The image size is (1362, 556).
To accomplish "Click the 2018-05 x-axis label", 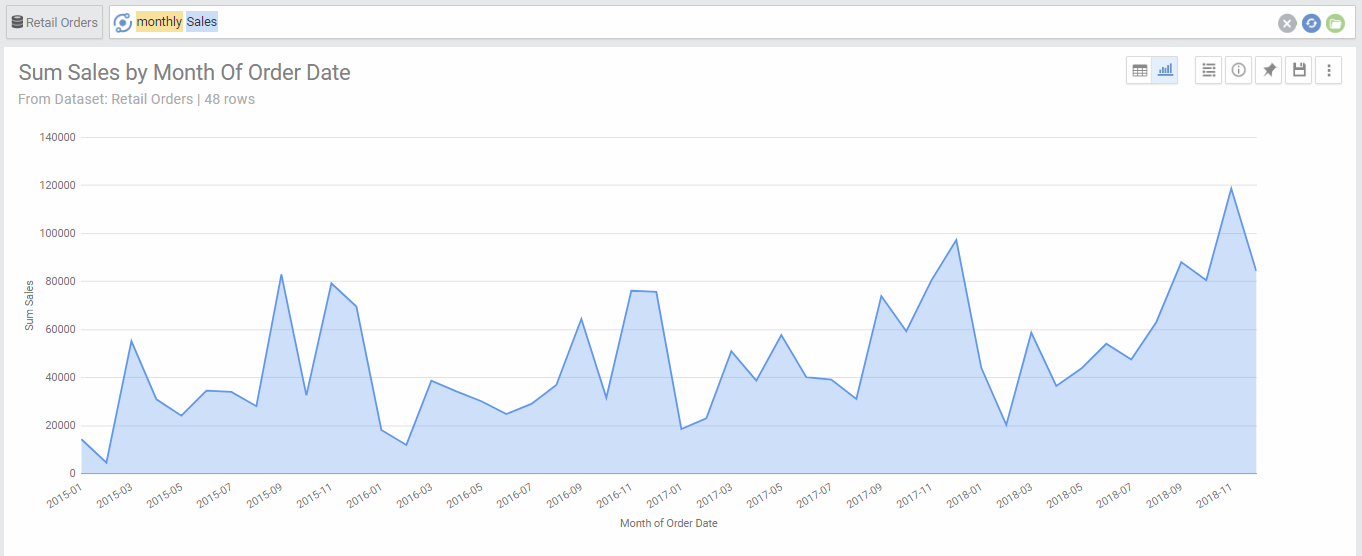I will pyautogui.click(x=1064, y=495).
